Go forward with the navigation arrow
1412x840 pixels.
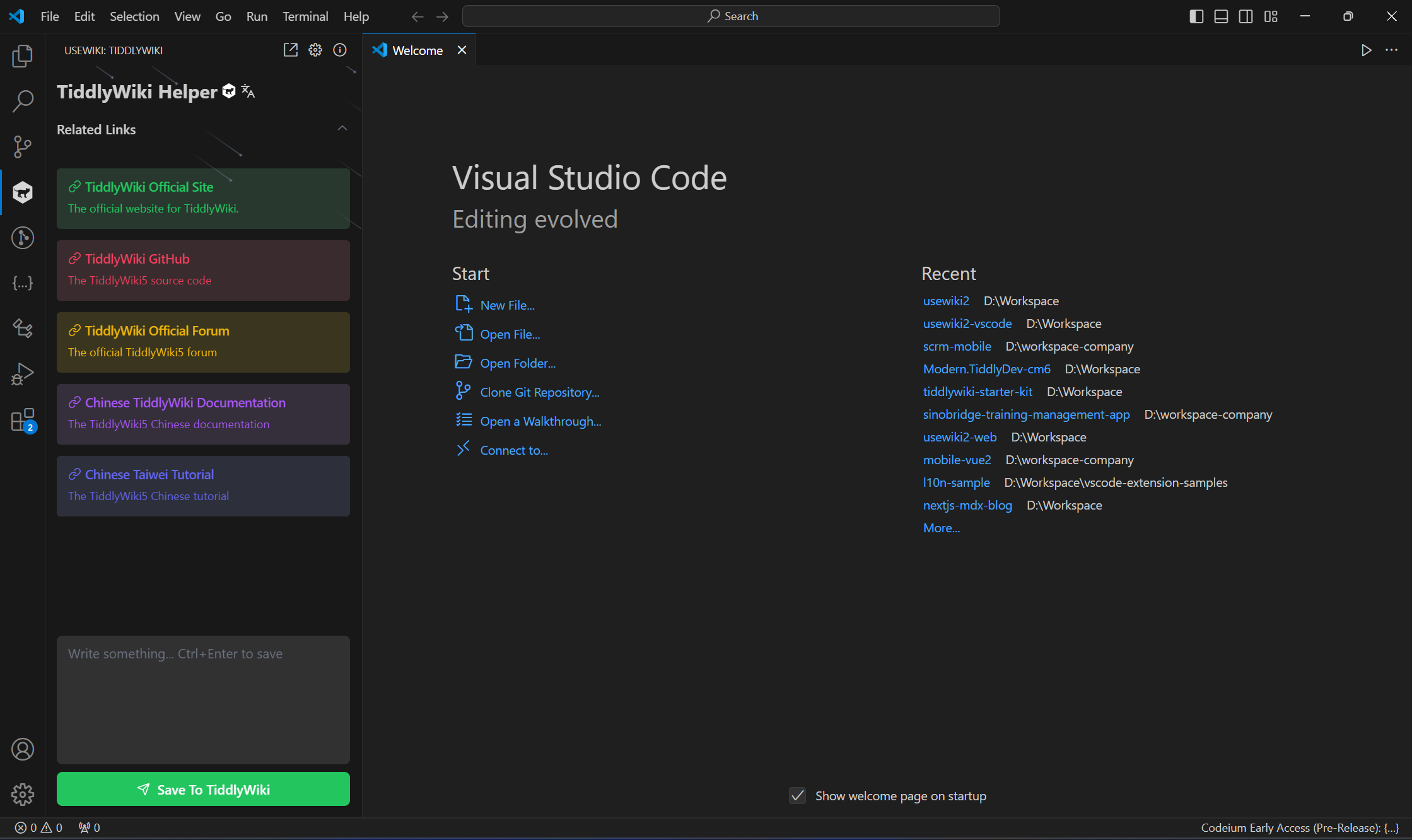pyautogui.click(x=443, y=16)
